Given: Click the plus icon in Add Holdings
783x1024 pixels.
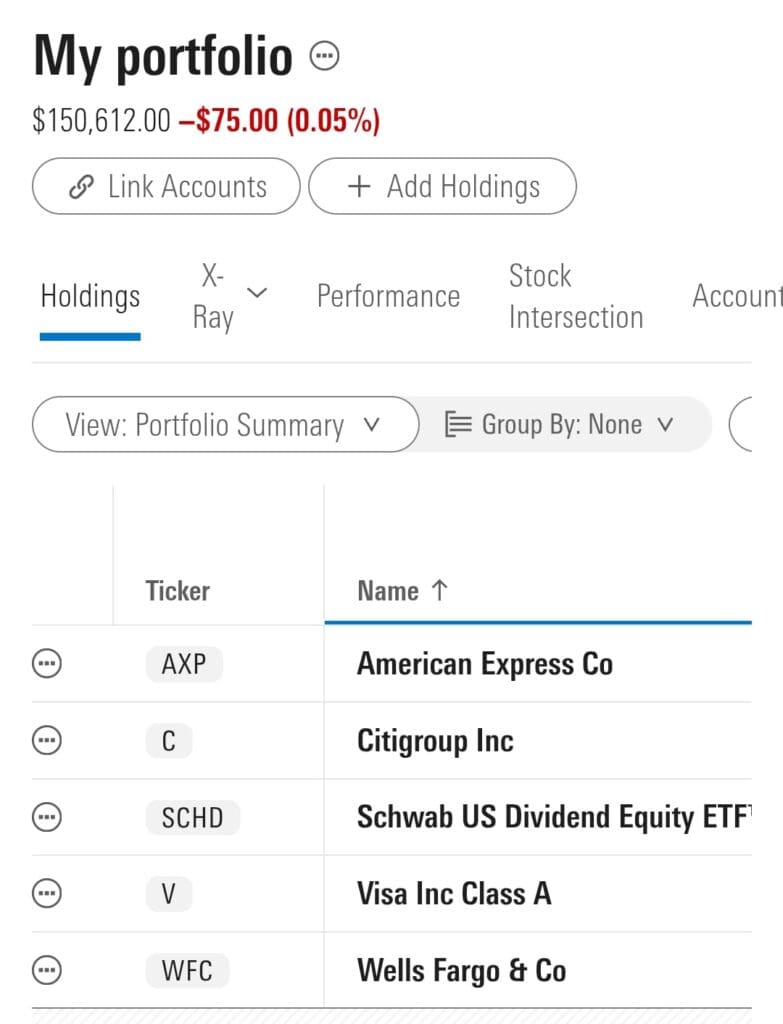Looking at the screenshot, I should 359,187.
